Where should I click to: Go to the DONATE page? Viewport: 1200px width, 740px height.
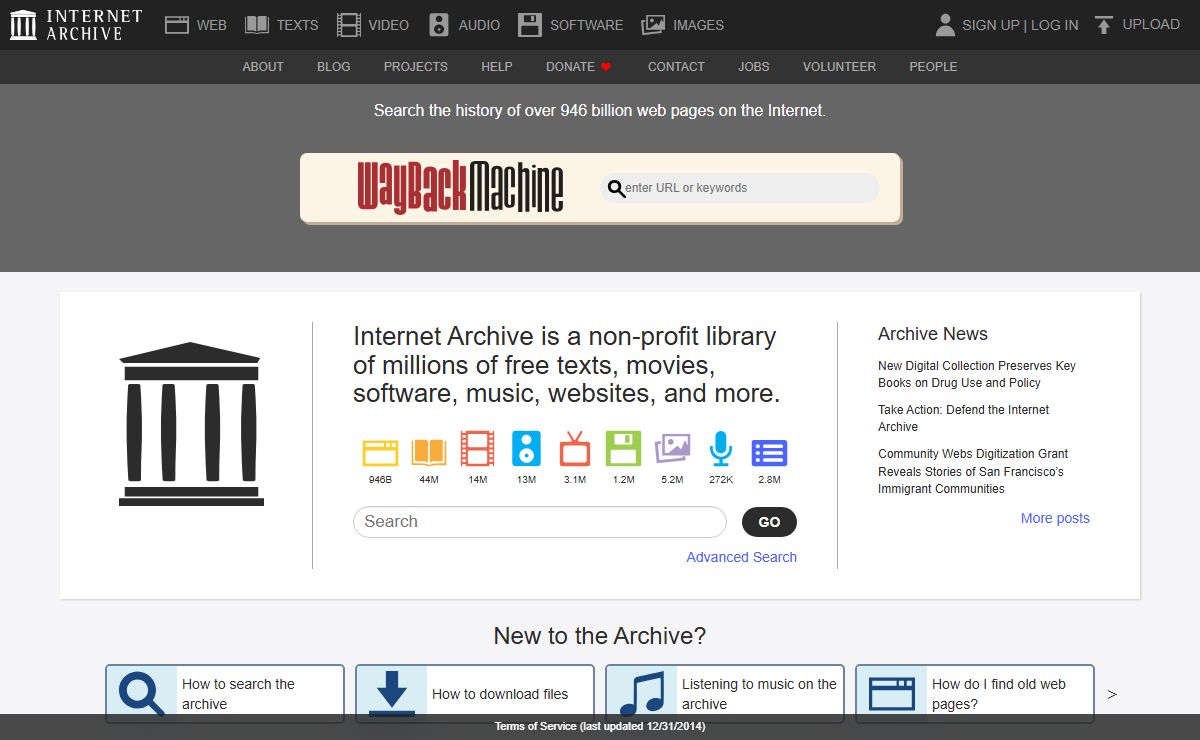coord(578,67)
